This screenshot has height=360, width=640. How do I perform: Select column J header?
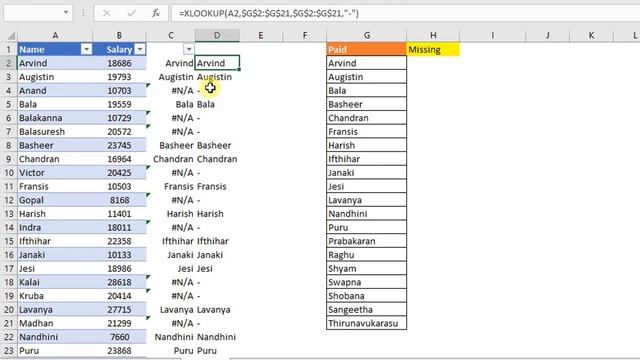(x=547, y=36)
